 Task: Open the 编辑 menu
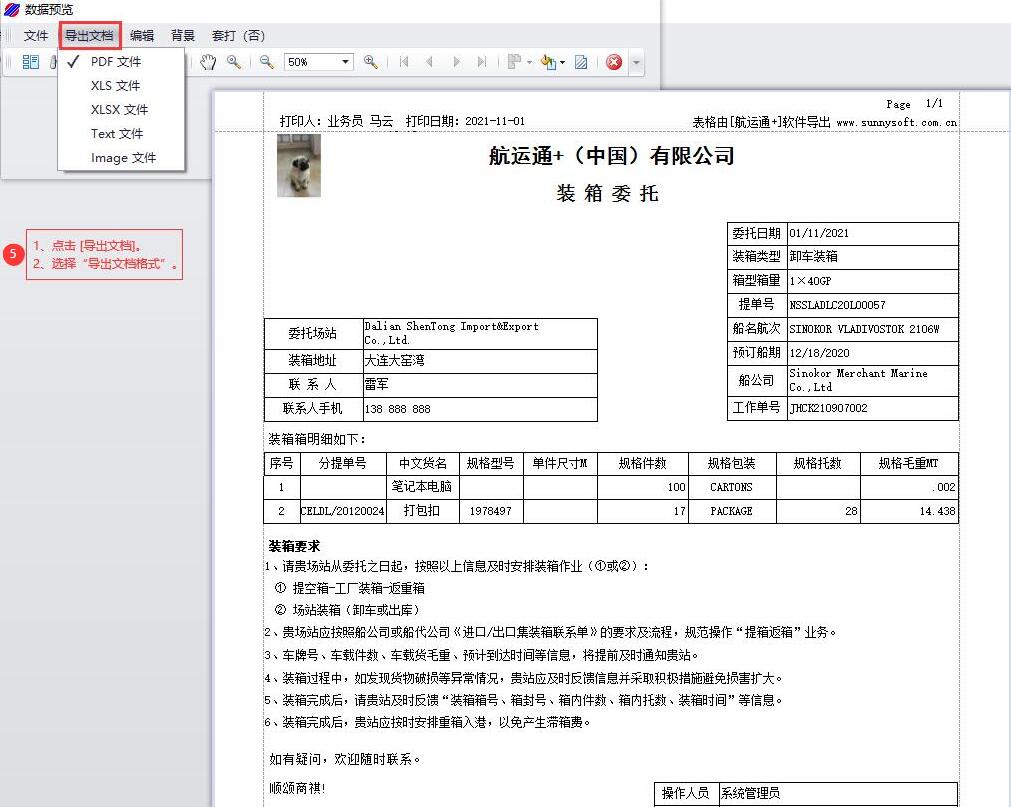[142, 36]
